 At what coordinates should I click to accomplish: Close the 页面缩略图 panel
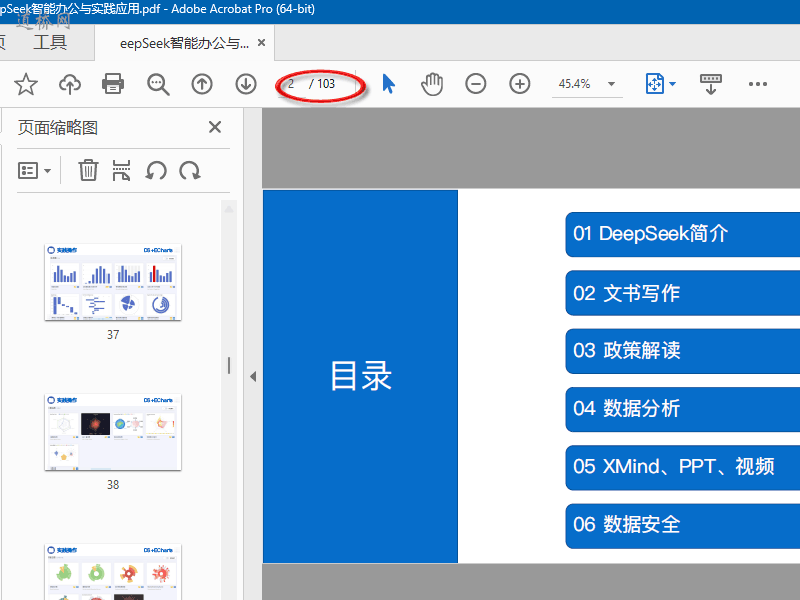pos(215,127)
